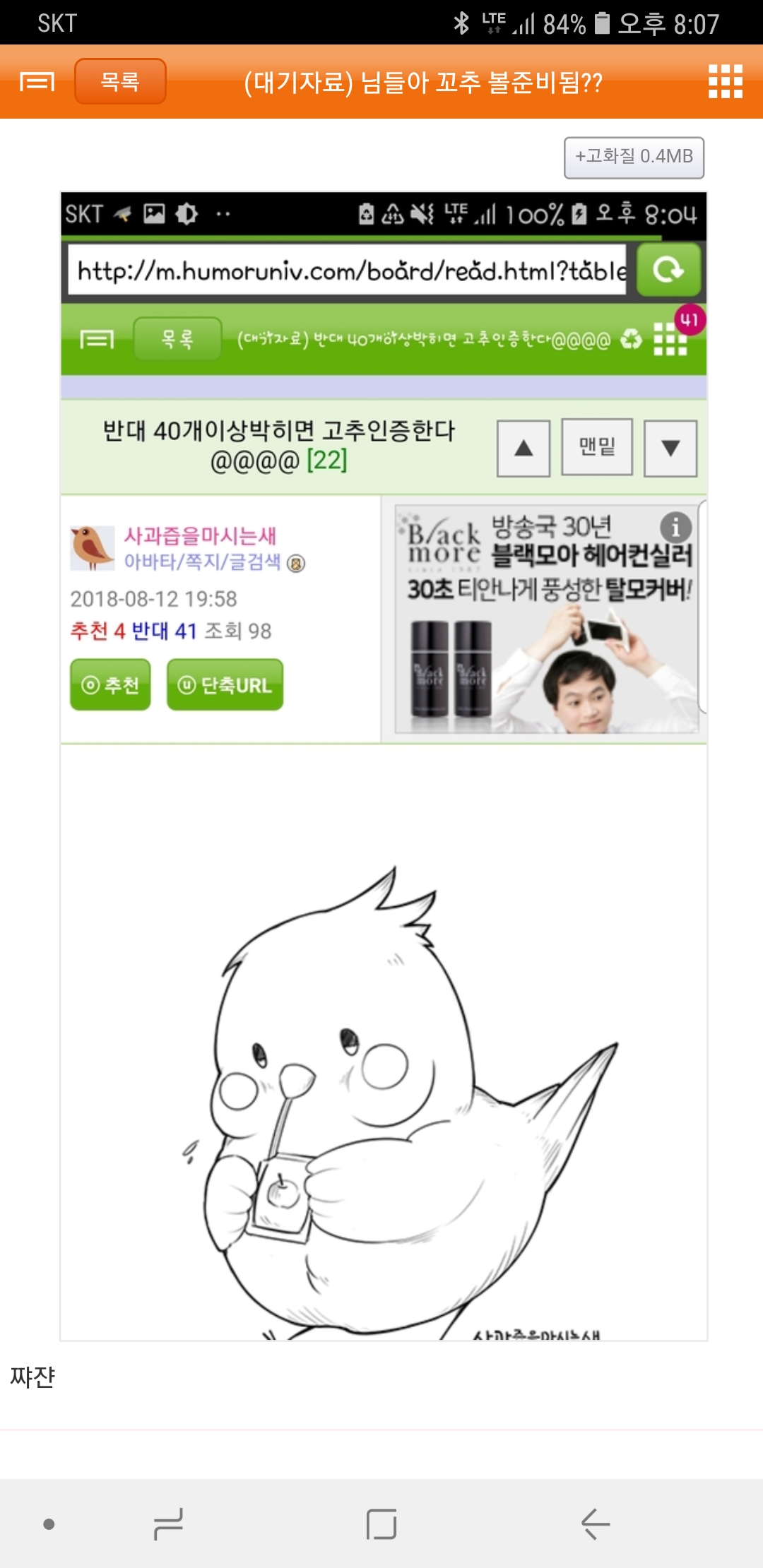Screen dimensions: 763x1568
Task: Click the recycle icon in the green header
Action: pos(632,340)
